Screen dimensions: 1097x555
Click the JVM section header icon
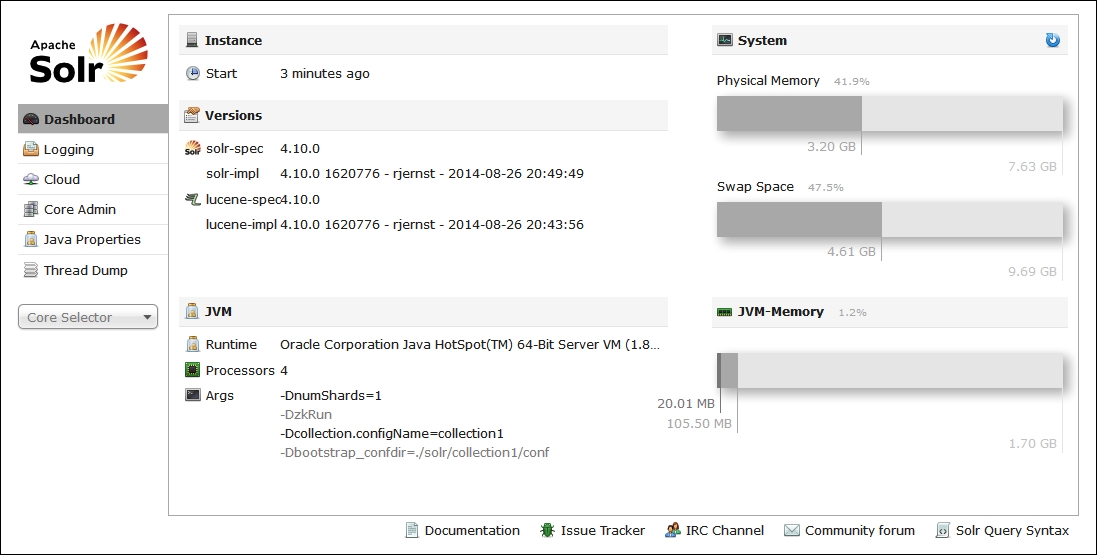[x=192, y=311]
